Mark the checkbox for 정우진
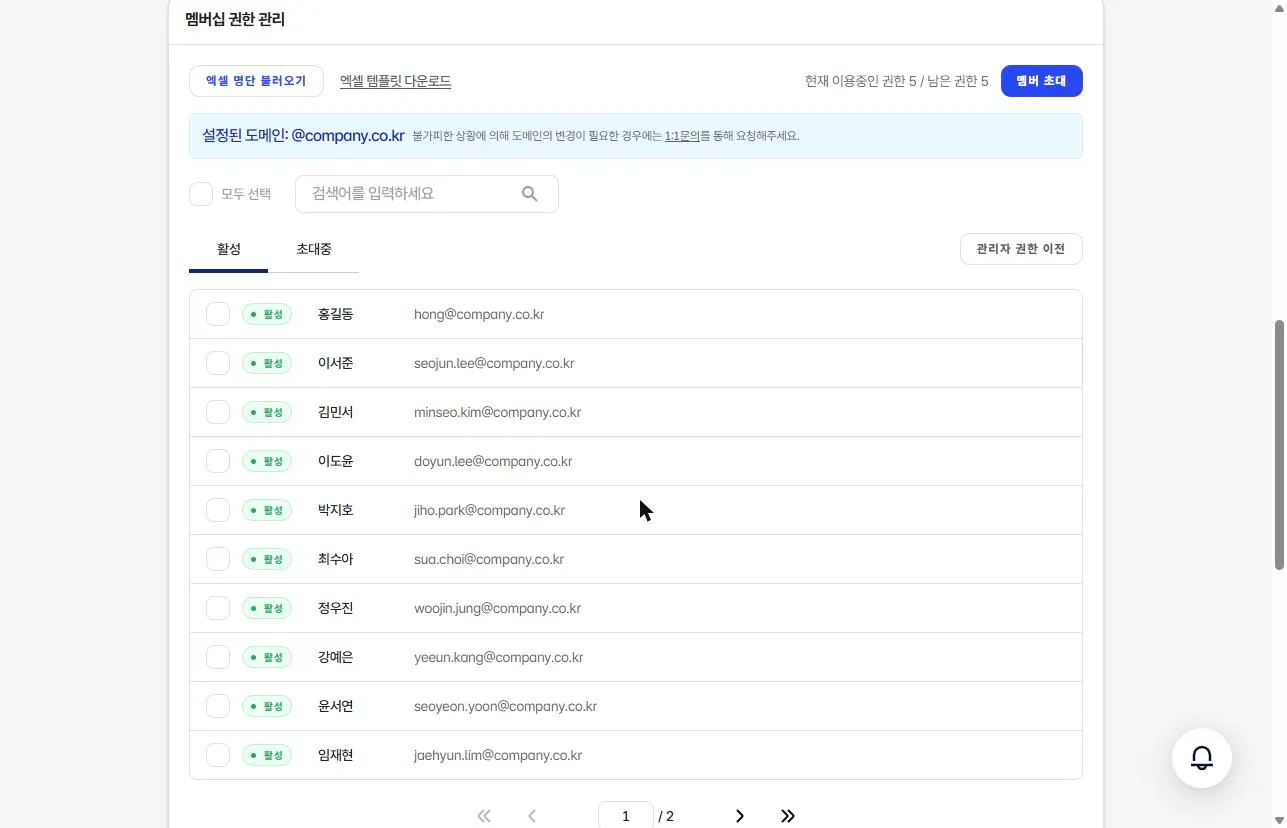 click(x=218, y=608)
